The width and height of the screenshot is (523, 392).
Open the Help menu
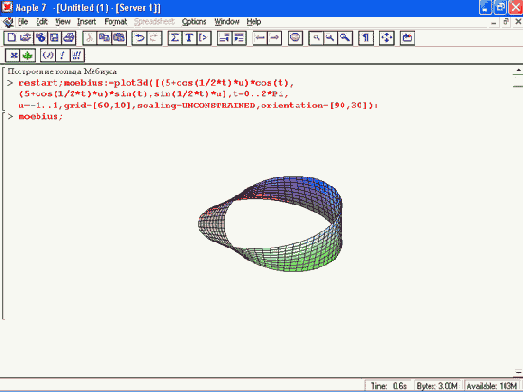[254, 22]
